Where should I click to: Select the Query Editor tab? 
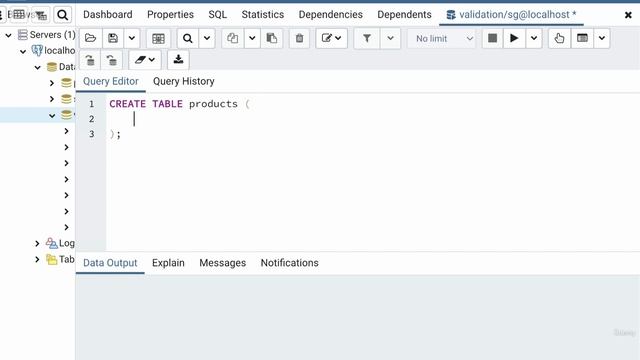(x=111, y=81)
